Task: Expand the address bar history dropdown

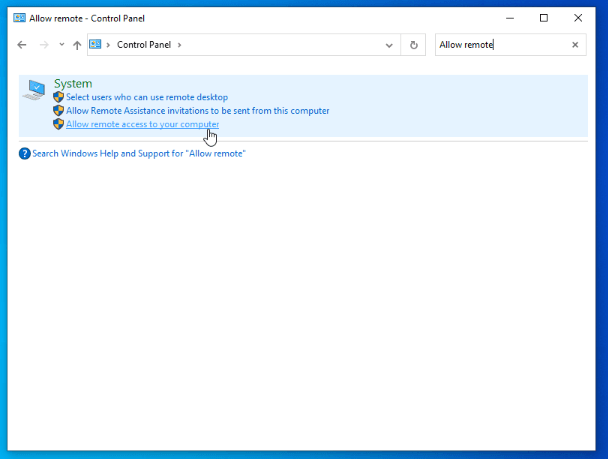Action: point(389,45)
